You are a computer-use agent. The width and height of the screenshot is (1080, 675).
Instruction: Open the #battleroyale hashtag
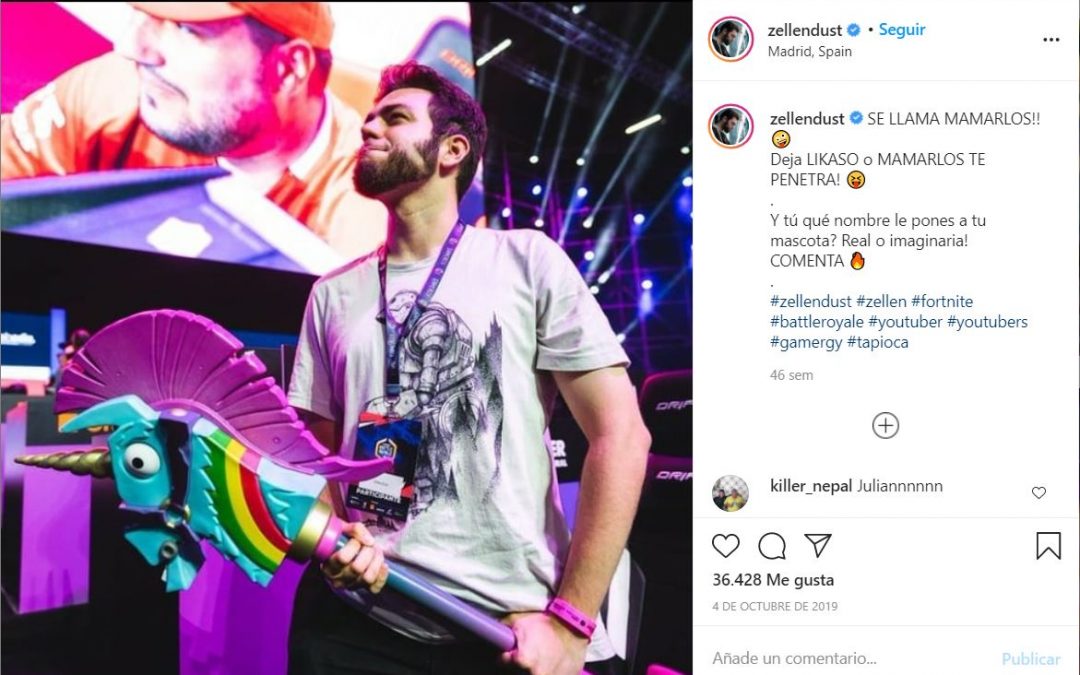coord(816,322)
